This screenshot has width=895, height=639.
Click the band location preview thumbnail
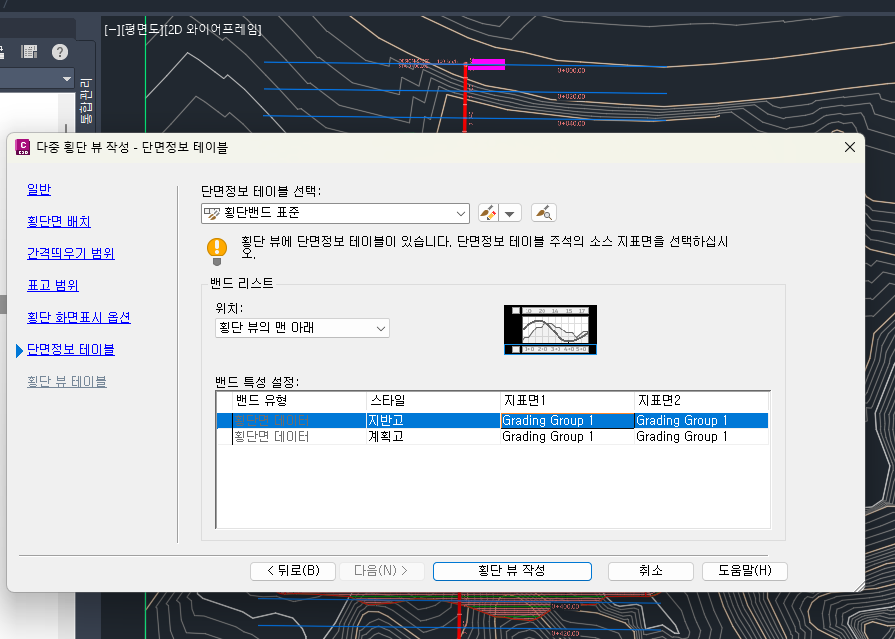point(550,330)
